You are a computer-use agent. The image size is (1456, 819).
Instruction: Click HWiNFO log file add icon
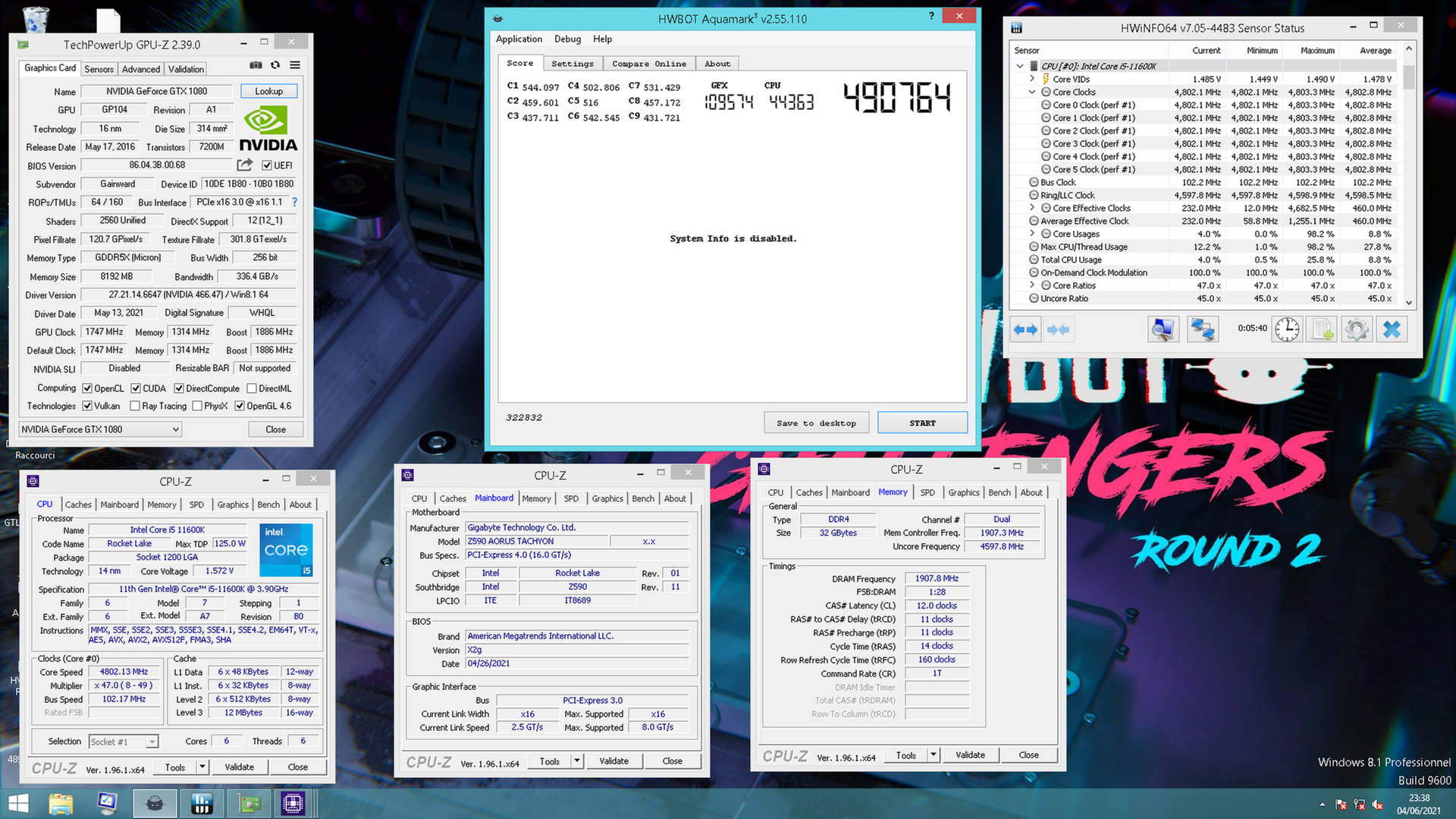pos(1322,329)
